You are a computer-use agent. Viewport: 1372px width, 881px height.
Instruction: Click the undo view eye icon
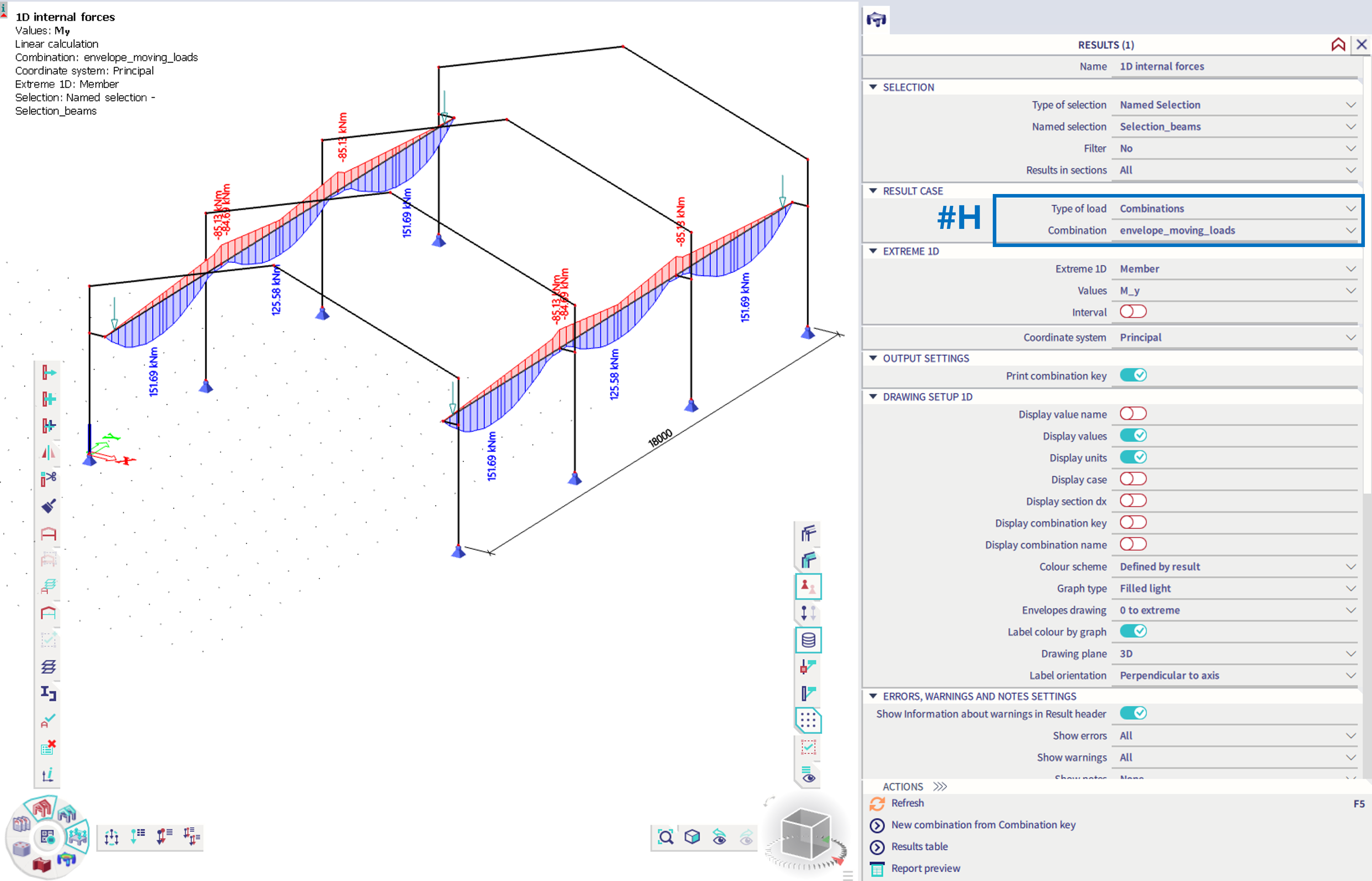tap(720, 838)
